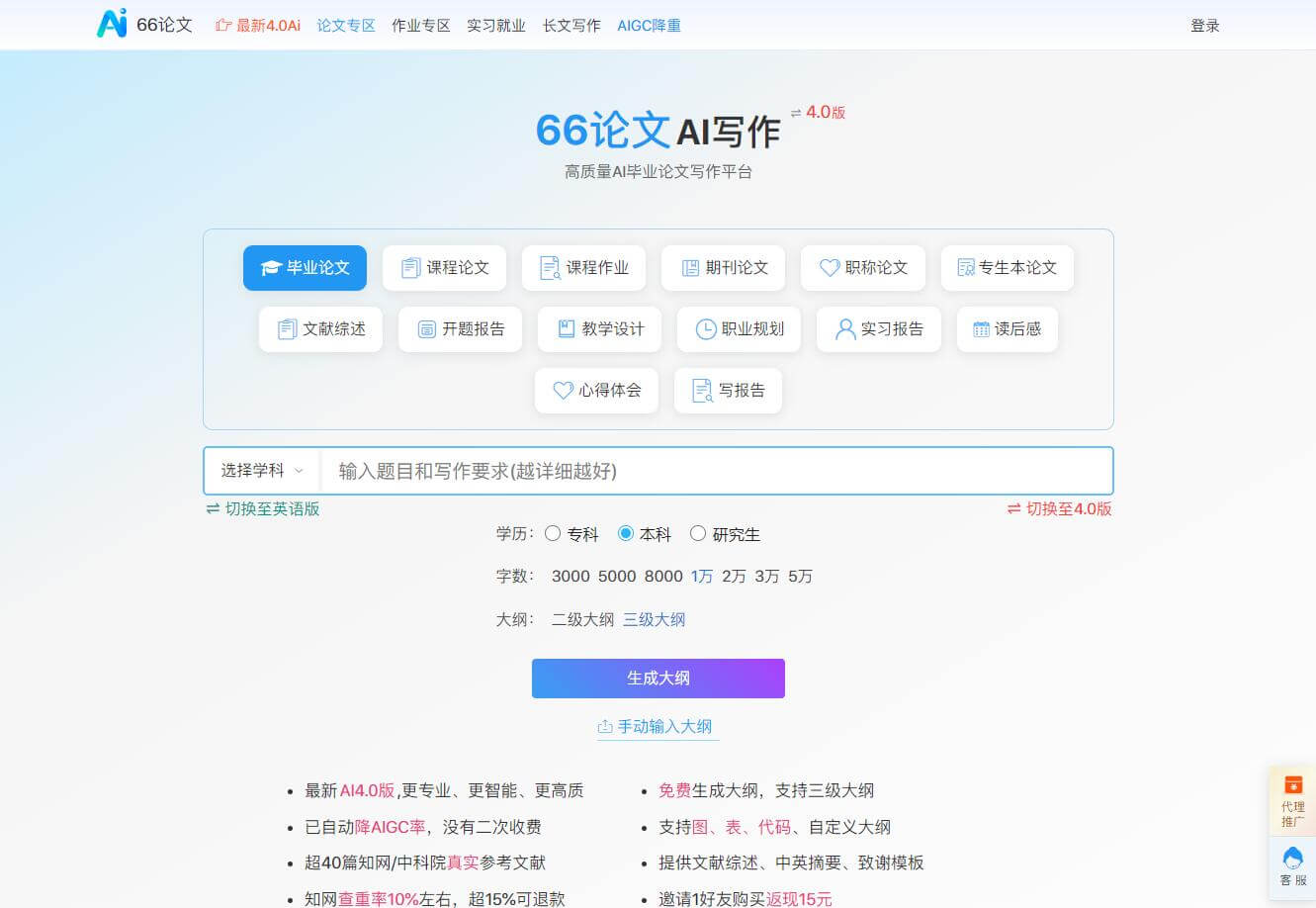Click the 高质量AI毕业论文写作平台 subtitle
The width and height of the screenshot is (1316, 908).
[658, 172]
